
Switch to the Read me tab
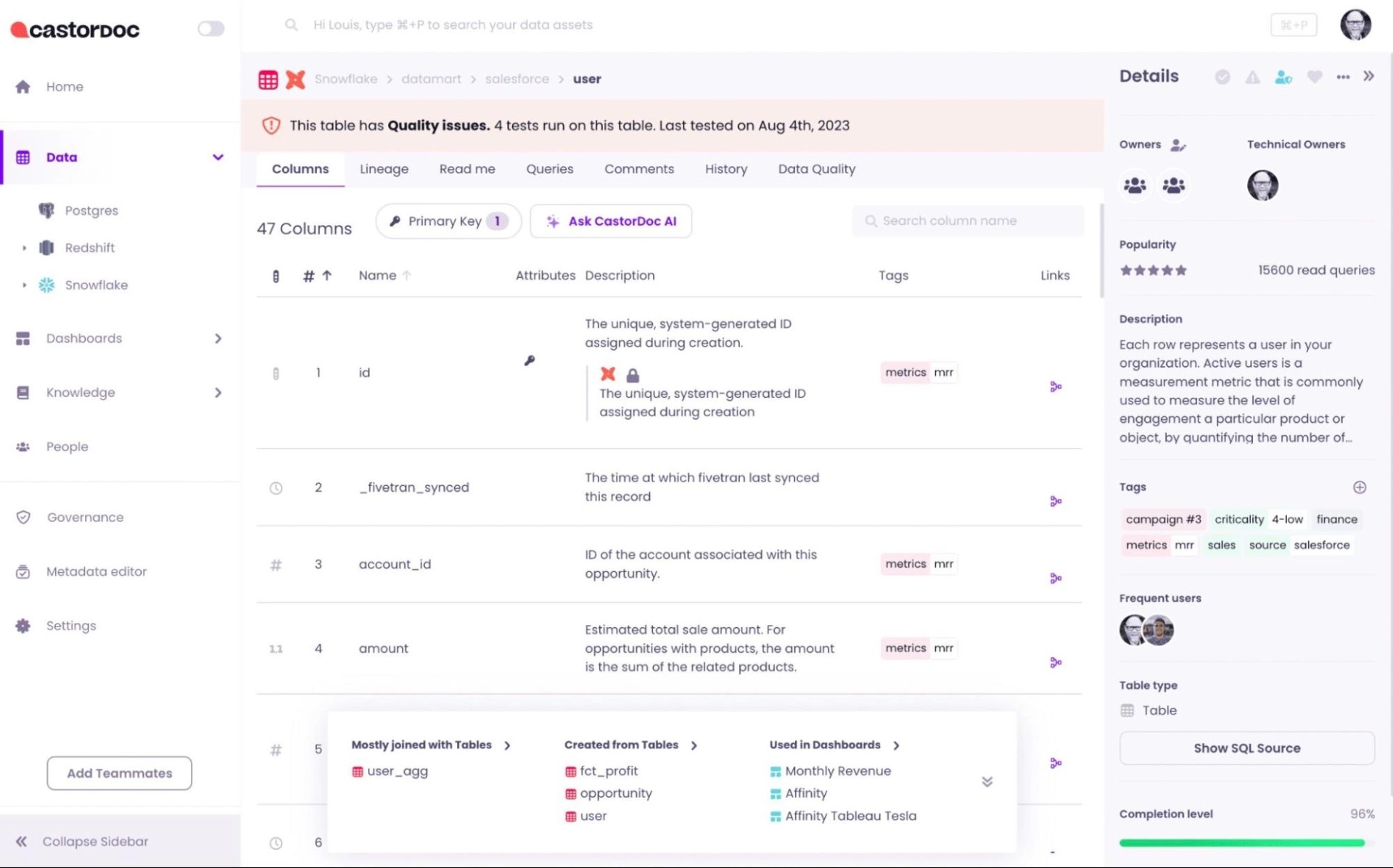click(x=467, y=170)
